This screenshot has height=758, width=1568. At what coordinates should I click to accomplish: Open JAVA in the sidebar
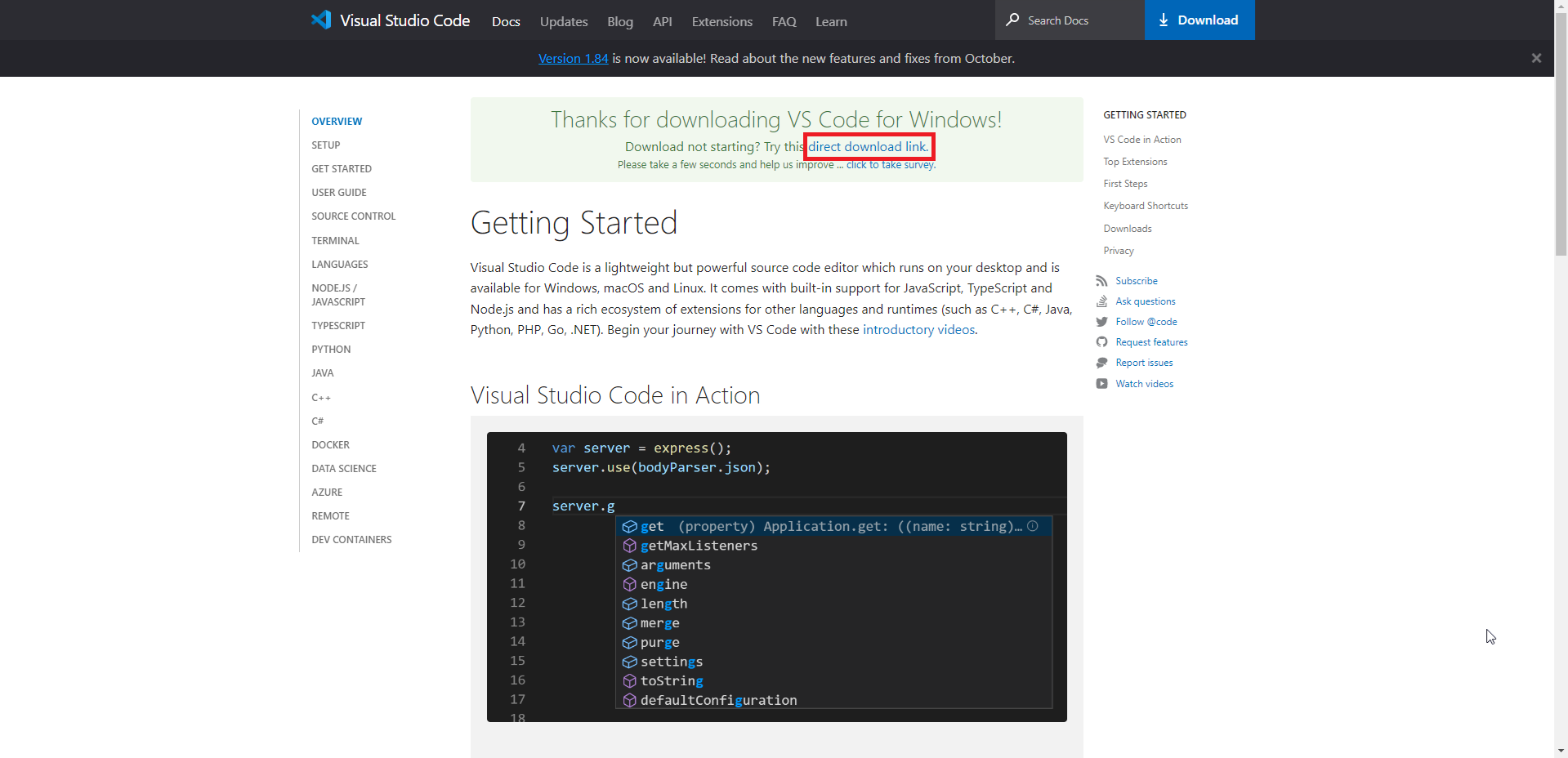pyautogui.click(x=323, y=373)
